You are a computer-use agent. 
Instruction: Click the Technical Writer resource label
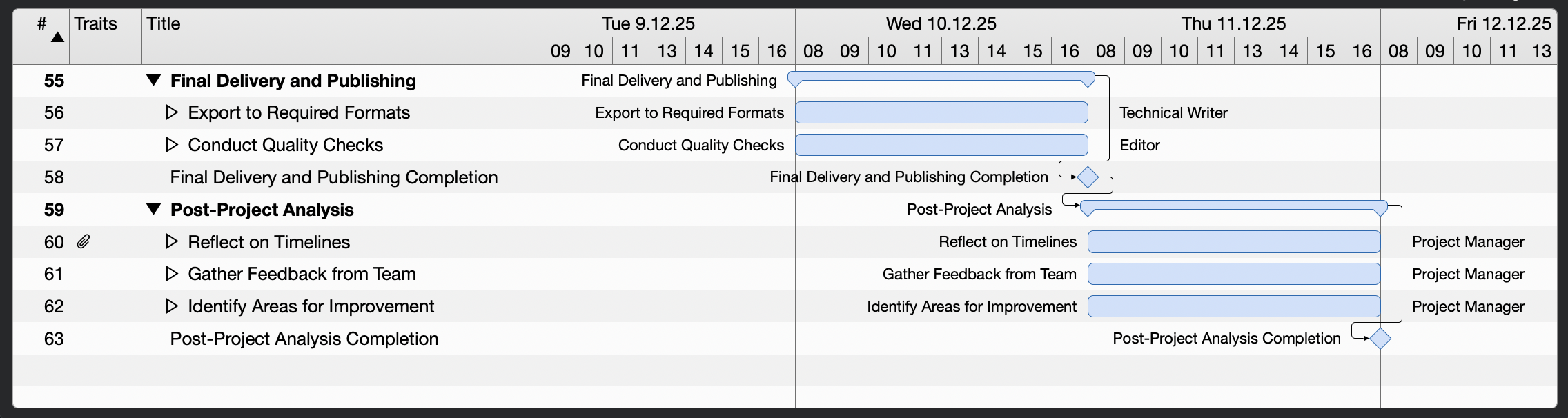coord(1172,112)
